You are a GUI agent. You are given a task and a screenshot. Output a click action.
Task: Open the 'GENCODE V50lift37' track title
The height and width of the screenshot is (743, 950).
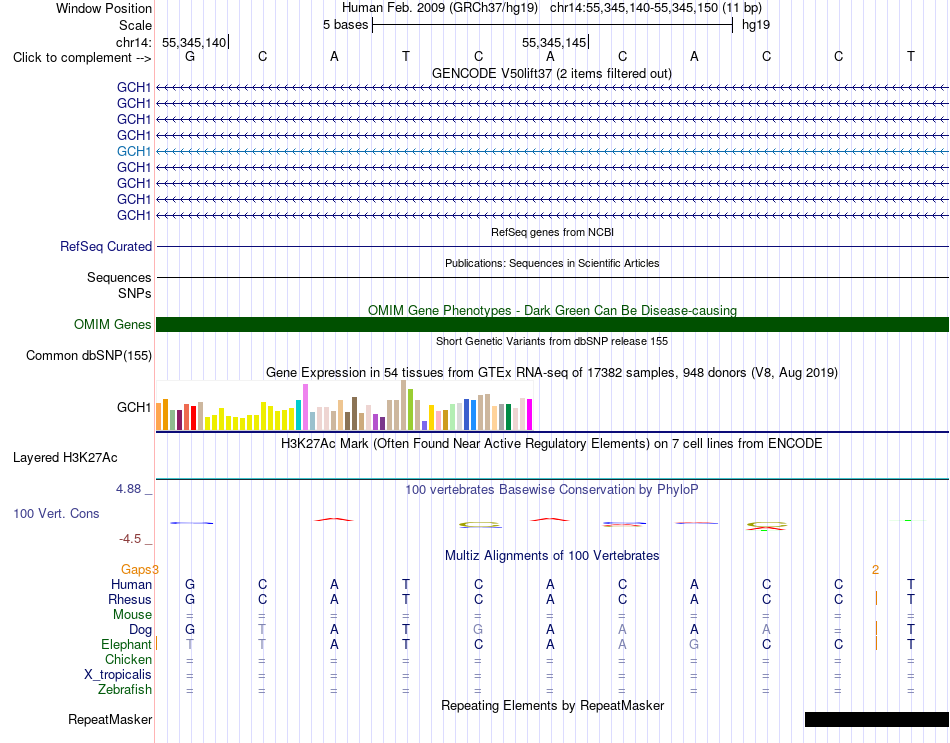[x=551, y=73]
